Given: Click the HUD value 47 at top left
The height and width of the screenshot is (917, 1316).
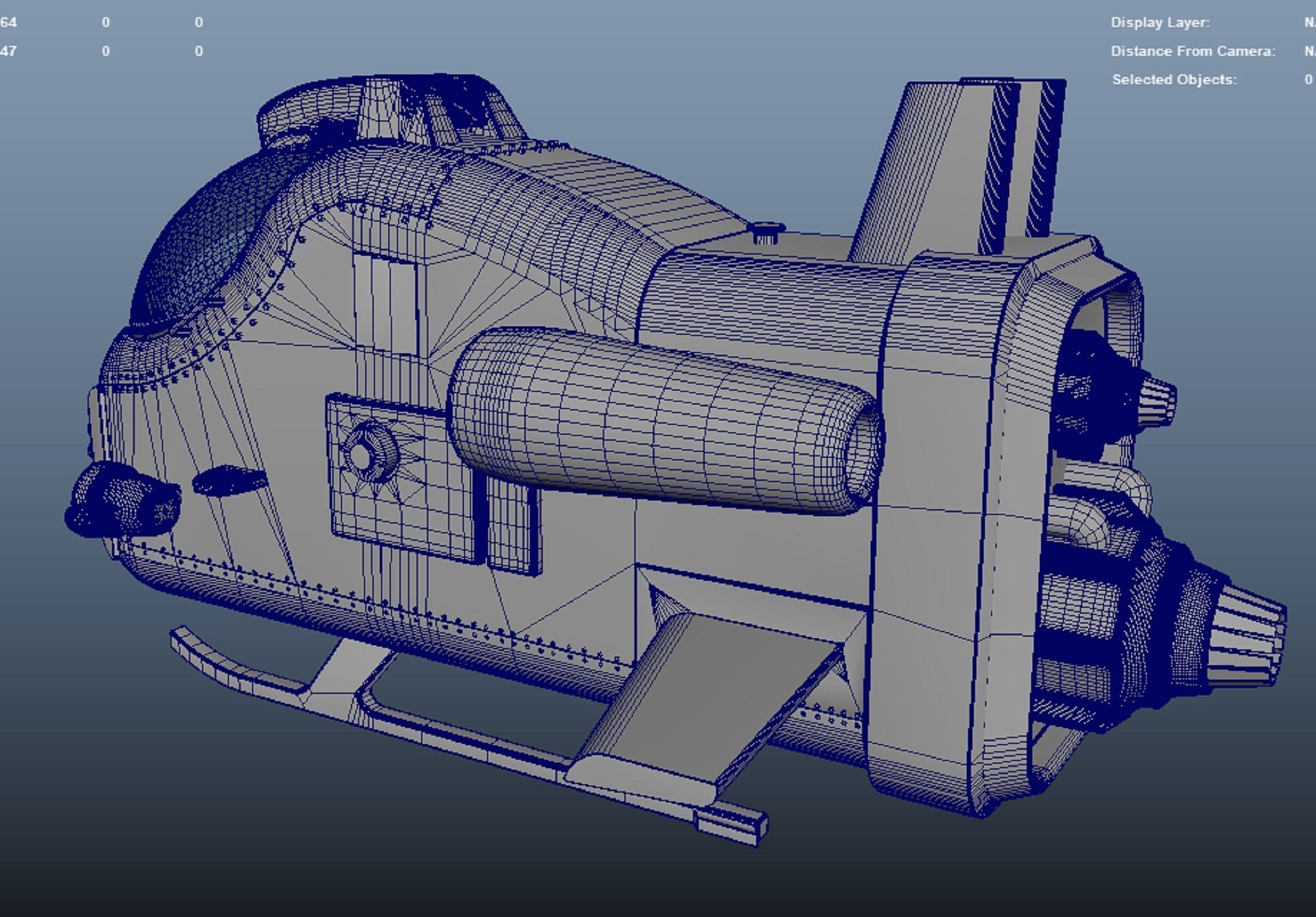Looking at the screenshot, I should 8,51.
